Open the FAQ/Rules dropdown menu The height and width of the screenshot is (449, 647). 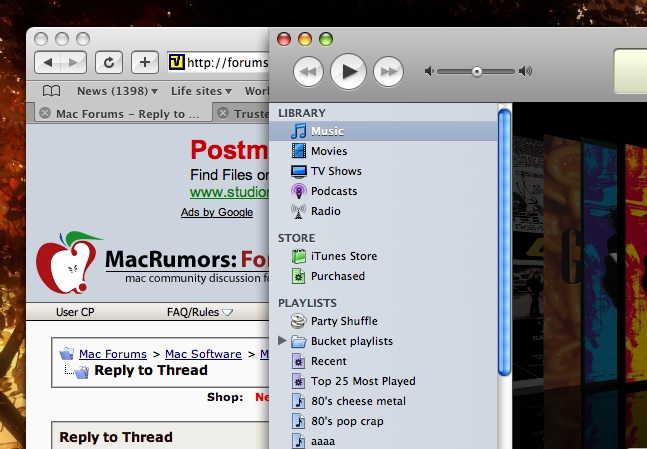(200, 312)
